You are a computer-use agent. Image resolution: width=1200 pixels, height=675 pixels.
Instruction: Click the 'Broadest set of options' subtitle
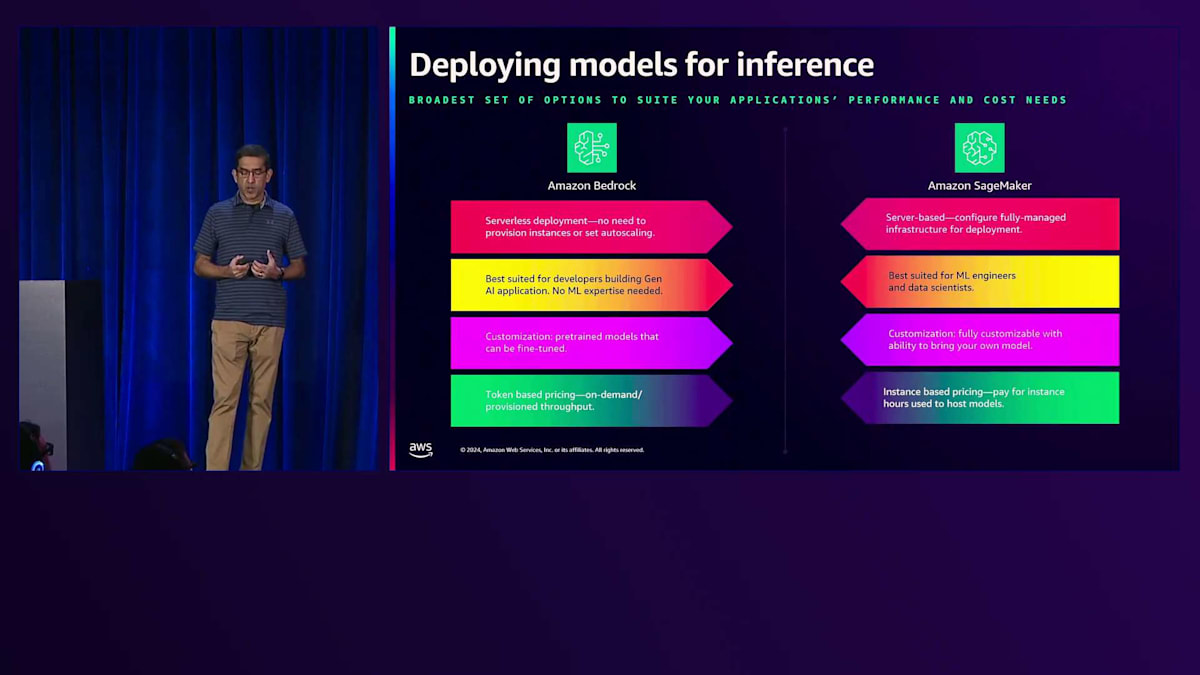click(x=738, y=100)
